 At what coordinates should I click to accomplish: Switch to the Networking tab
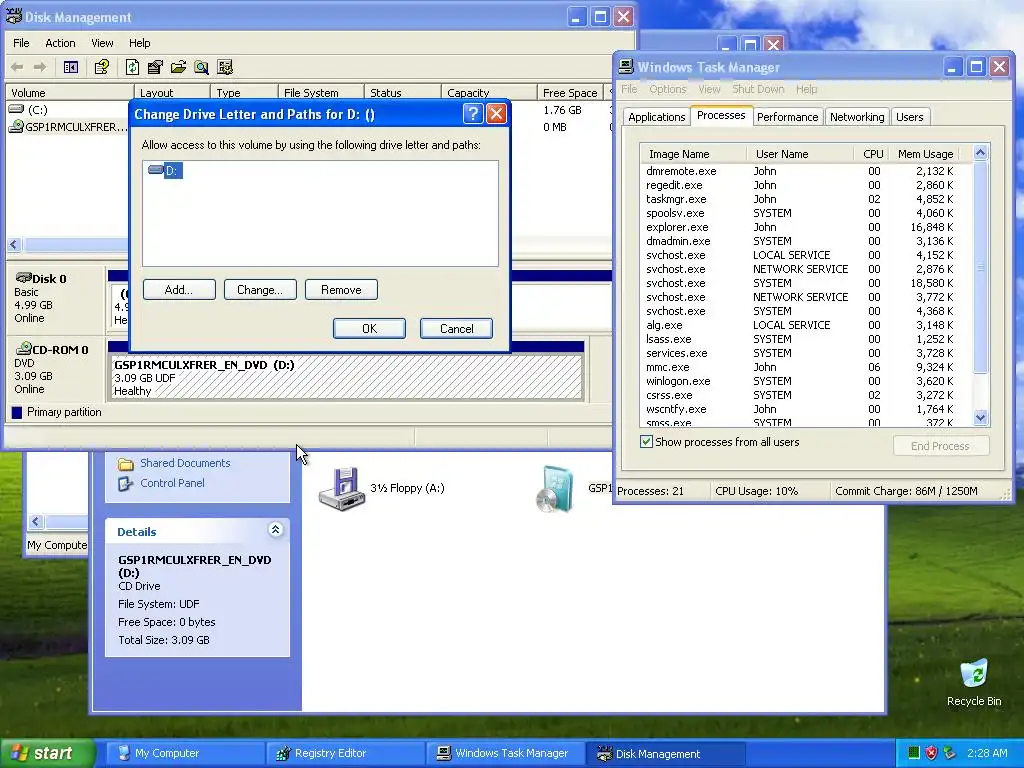[x=857, y=117]
